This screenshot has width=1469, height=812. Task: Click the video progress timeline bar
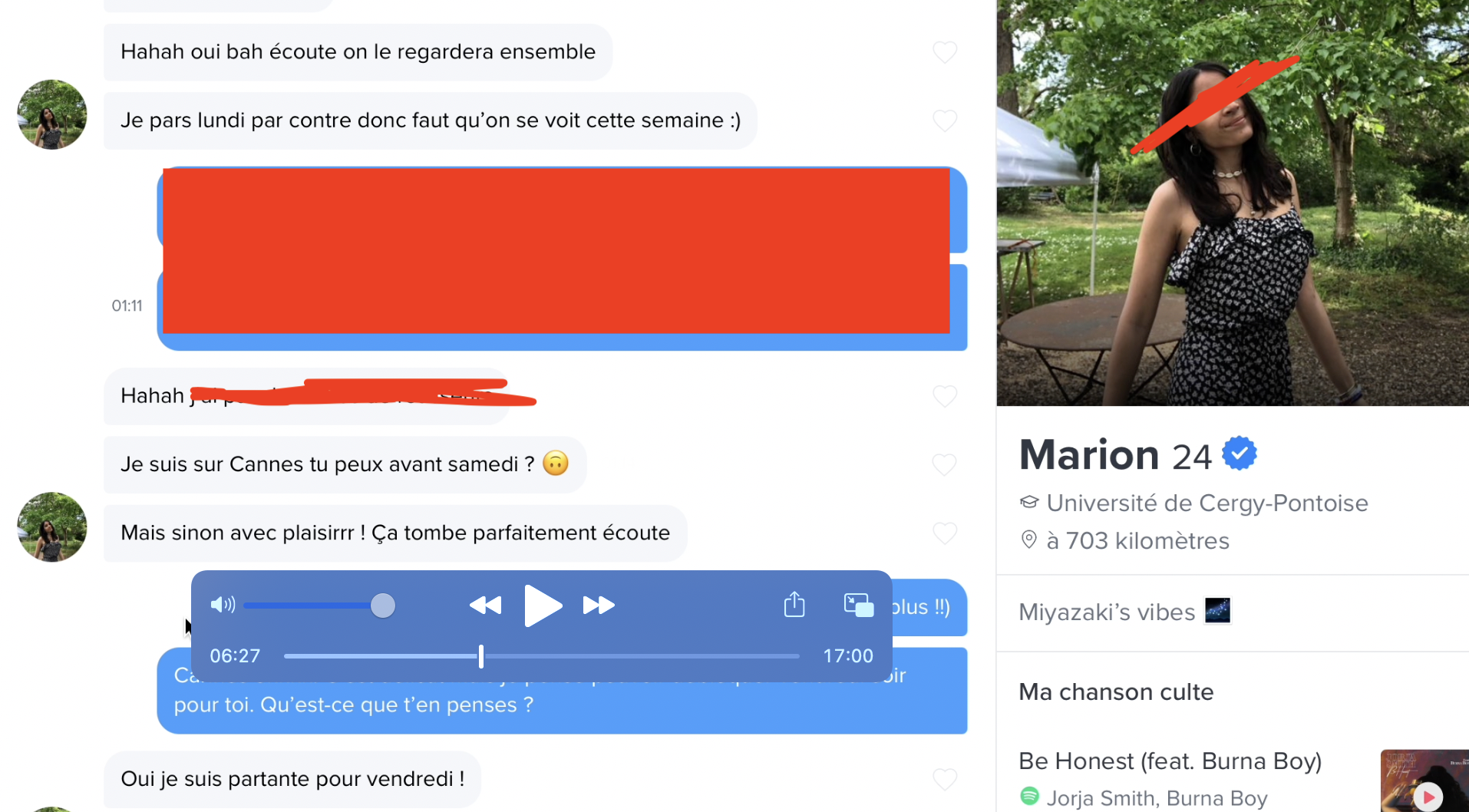coord(542,656)
